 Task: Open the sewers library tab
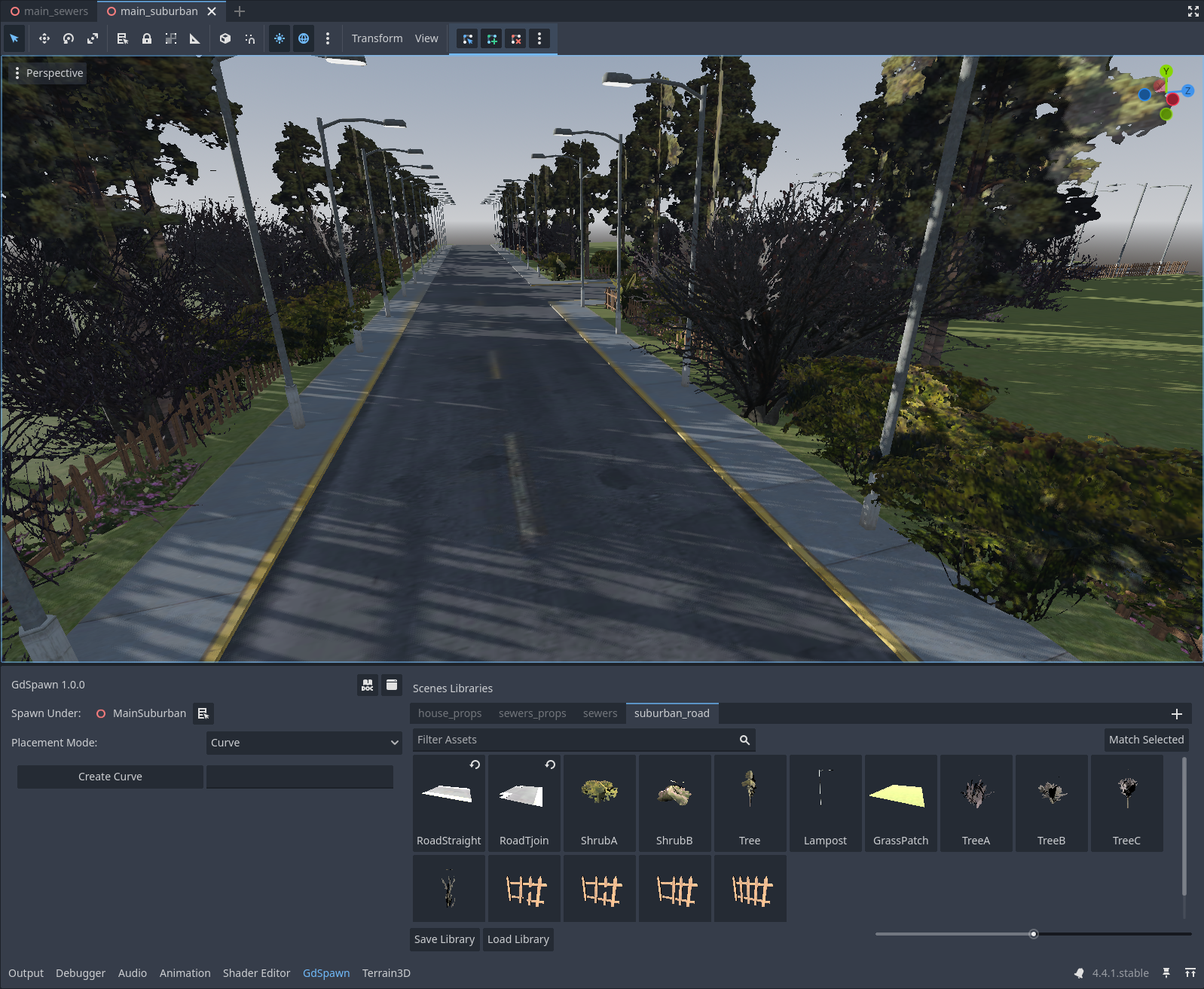tap(600, 713)
